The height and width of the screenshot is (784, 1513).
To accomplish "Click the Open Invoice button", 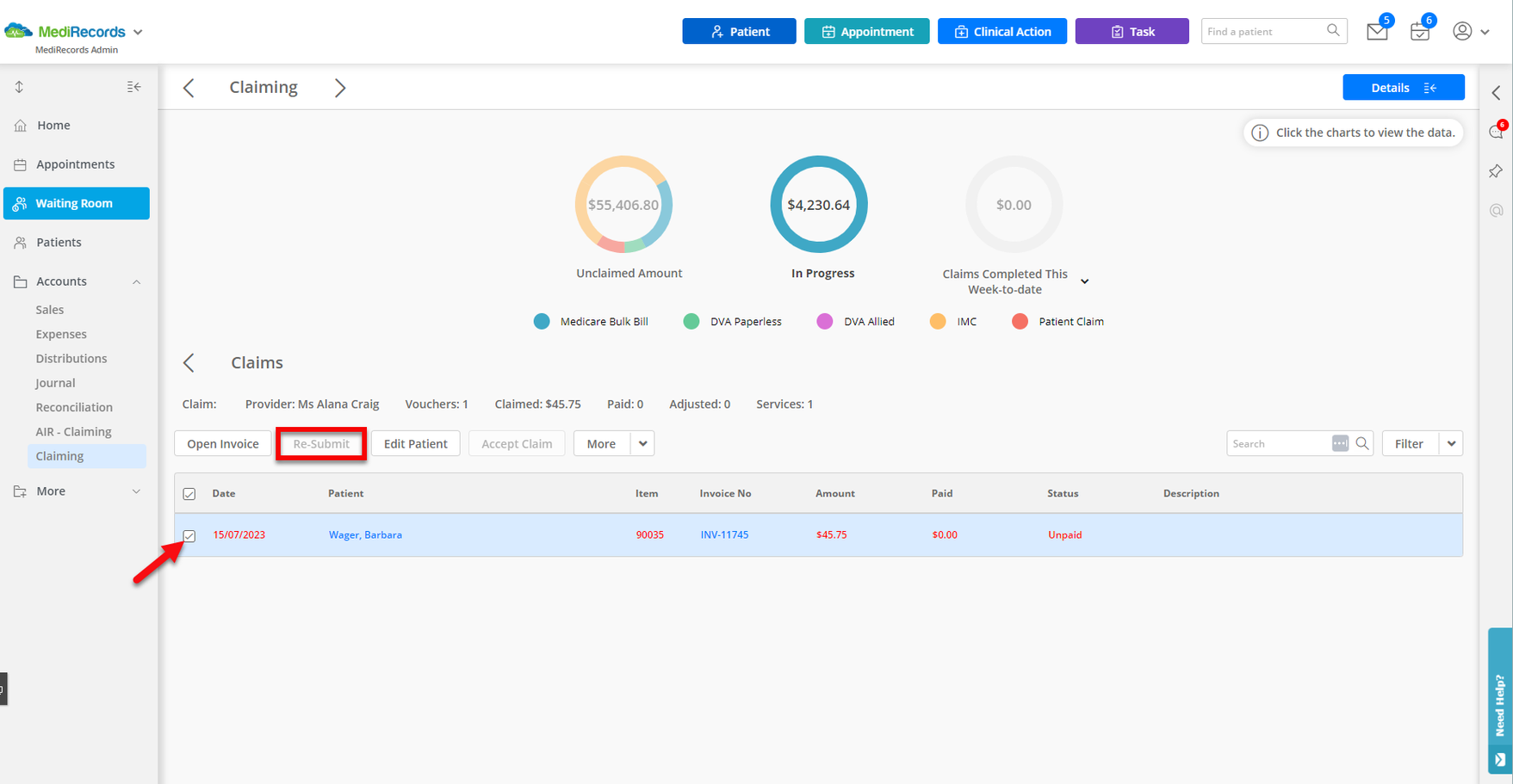I will 223,444.
